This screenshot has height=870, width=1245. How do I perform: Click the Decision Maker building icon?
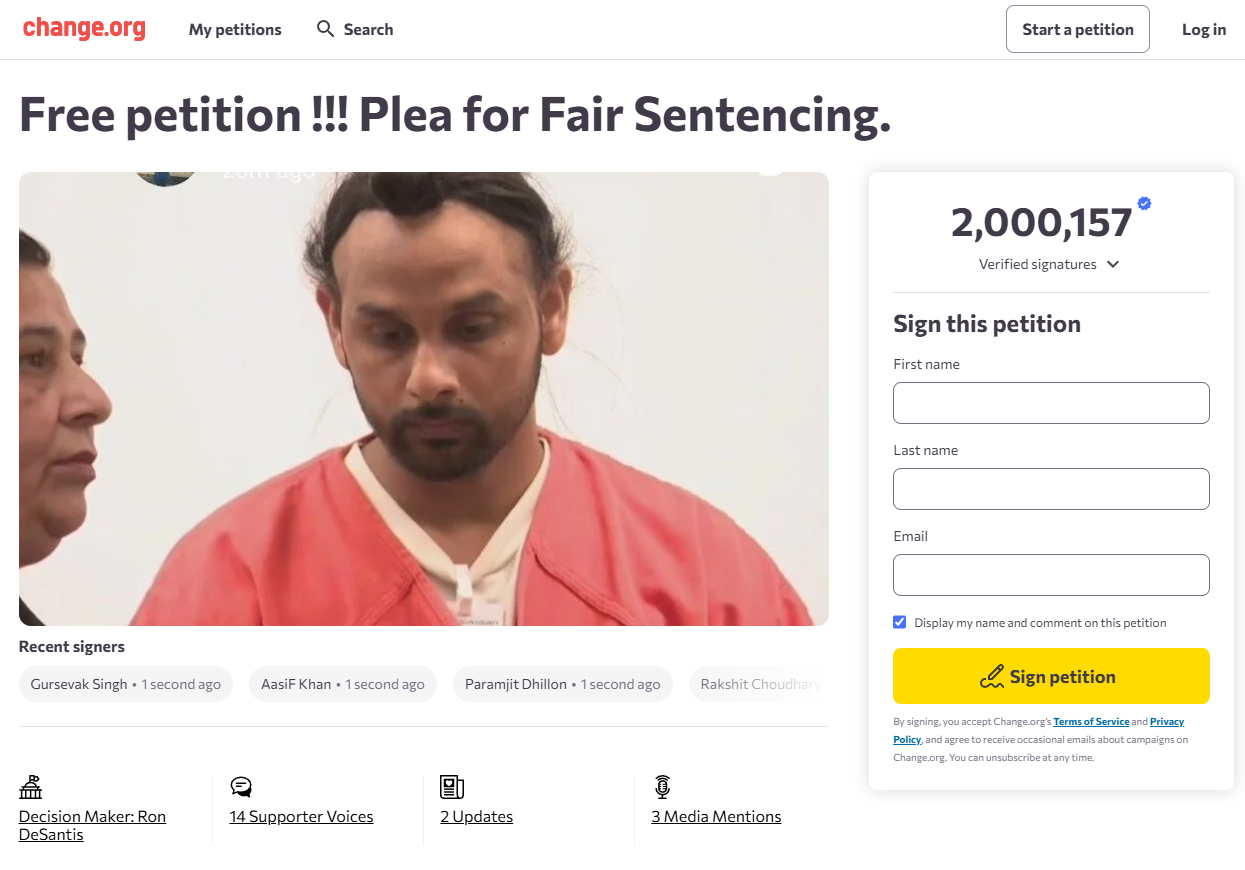[x=31, y=787]
